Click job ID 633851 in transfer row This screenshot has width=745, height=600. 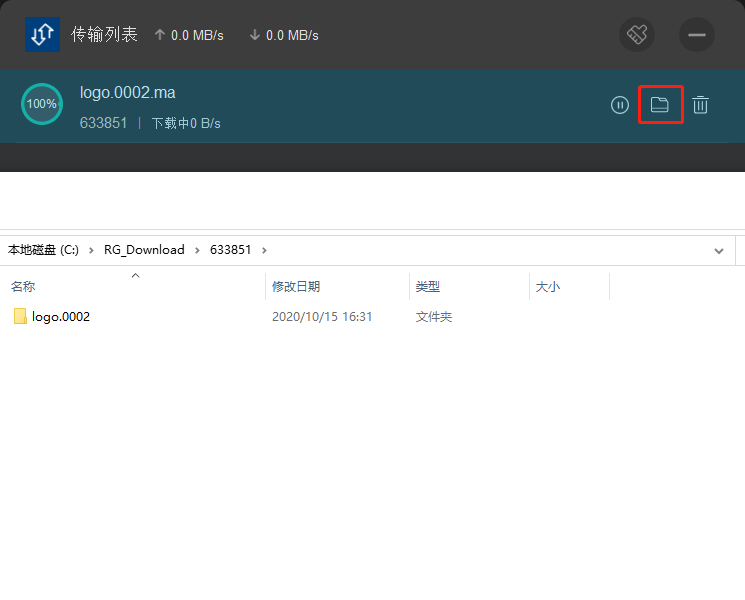click(x=103, y=123)
